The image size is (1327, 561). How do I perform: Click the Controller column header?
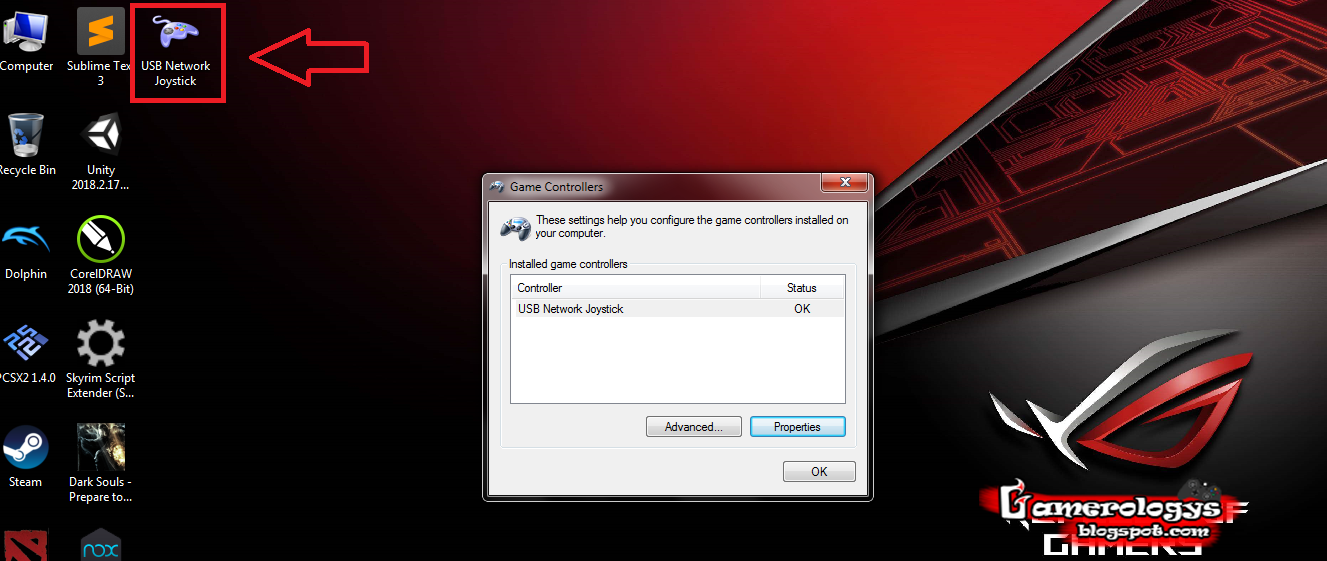pos(636,288)
